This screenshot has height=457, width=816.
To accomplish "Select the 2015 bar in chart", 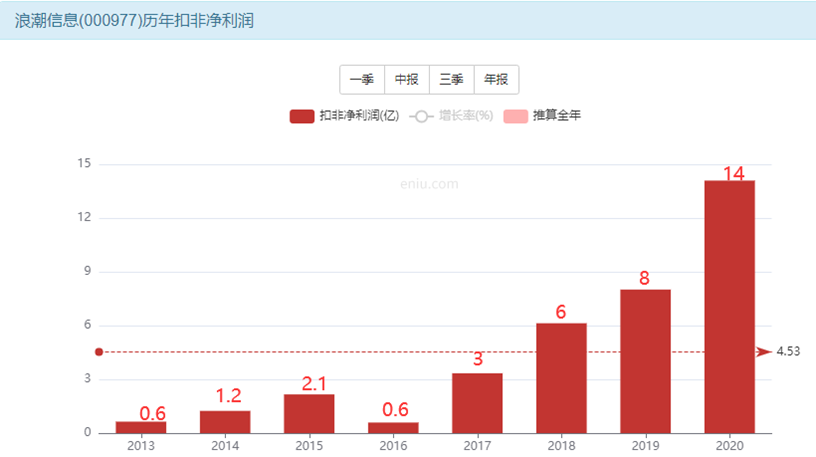I will pos(309,414).
